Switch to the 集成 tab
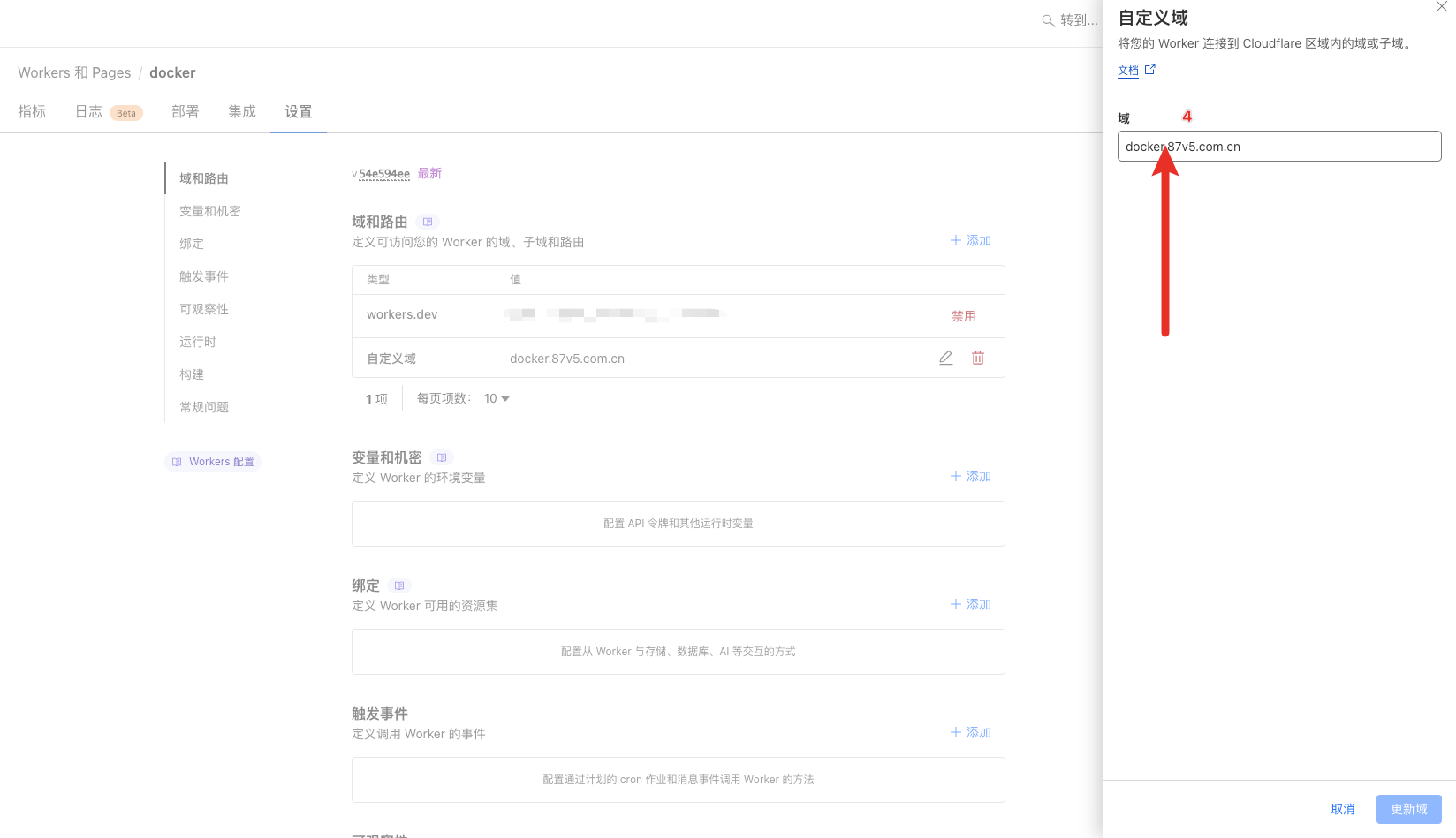The height and width of the screenshot is (838, 1456). [242, 111]
